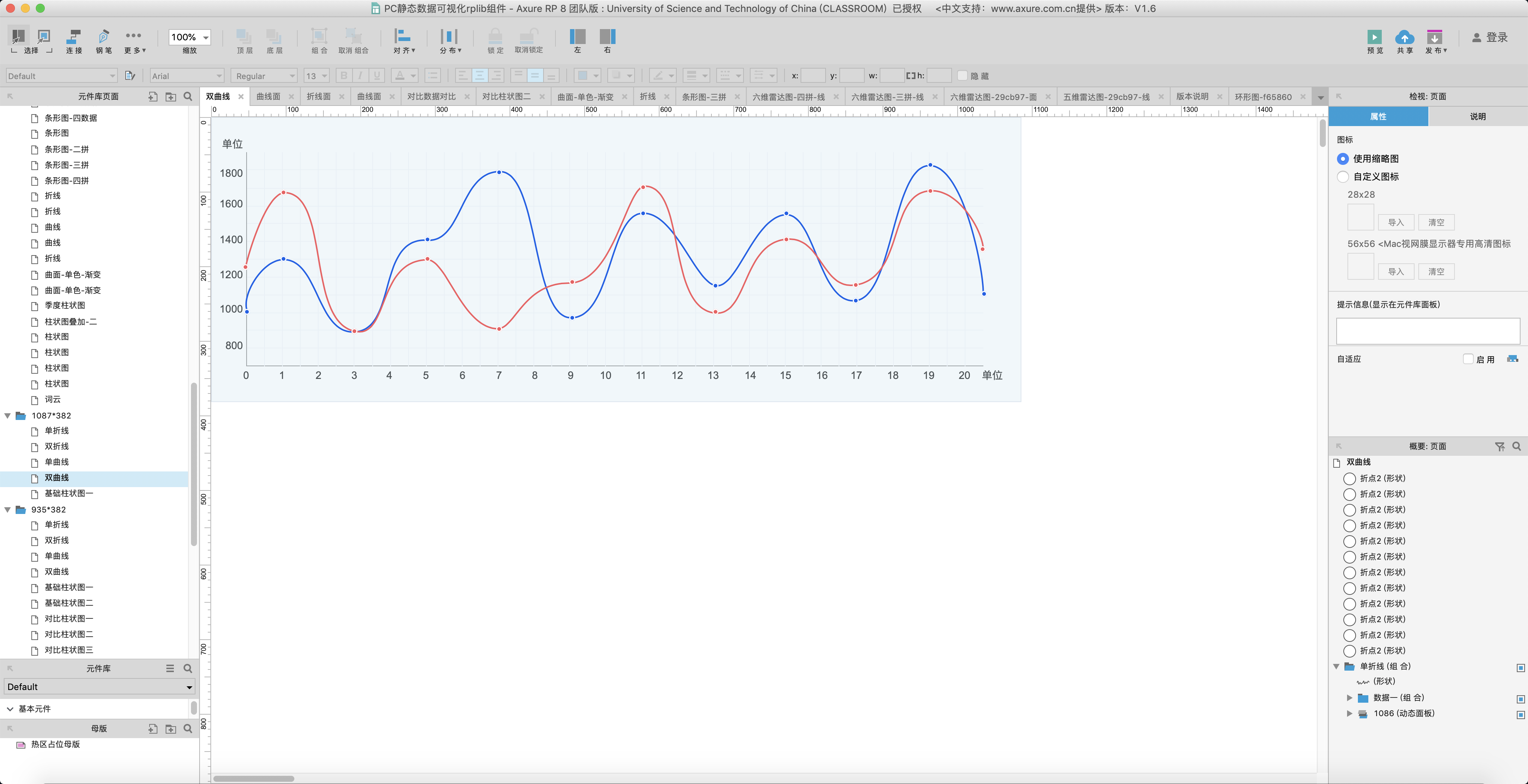This screenshot has height=784, width=1528.
Task: Open the distribute menu icon
Action: point(449,37)
